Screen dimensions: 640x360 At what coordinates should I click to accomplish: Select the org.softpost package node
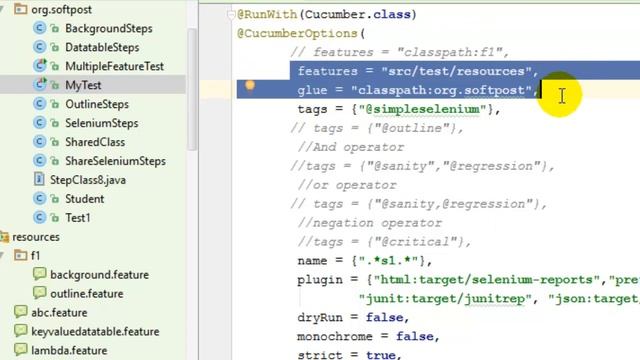(x=61, y=10)
